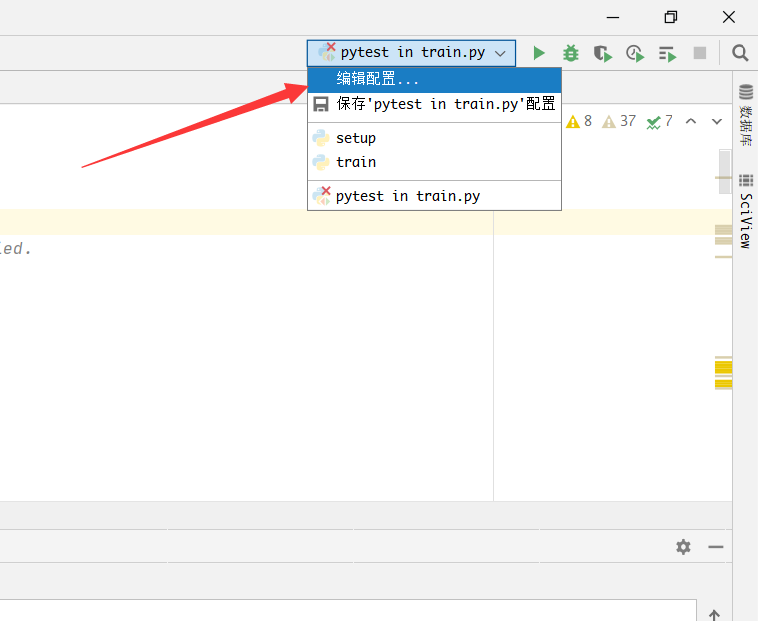Open the SciView side panel

coord(746,211)
